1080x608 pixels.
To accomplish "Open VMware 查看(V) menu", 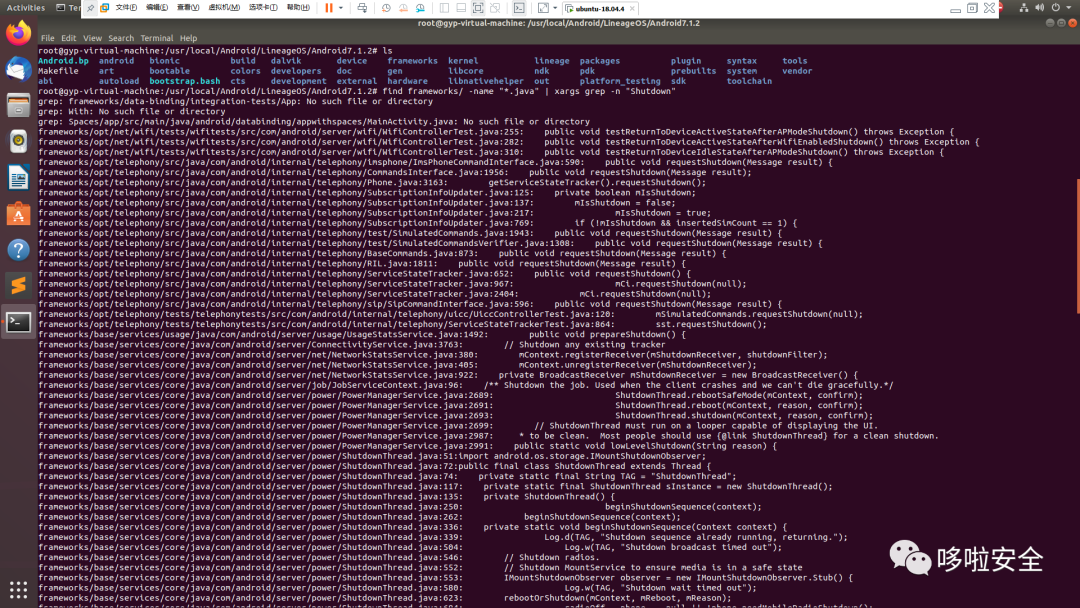I will pos(187,8).
